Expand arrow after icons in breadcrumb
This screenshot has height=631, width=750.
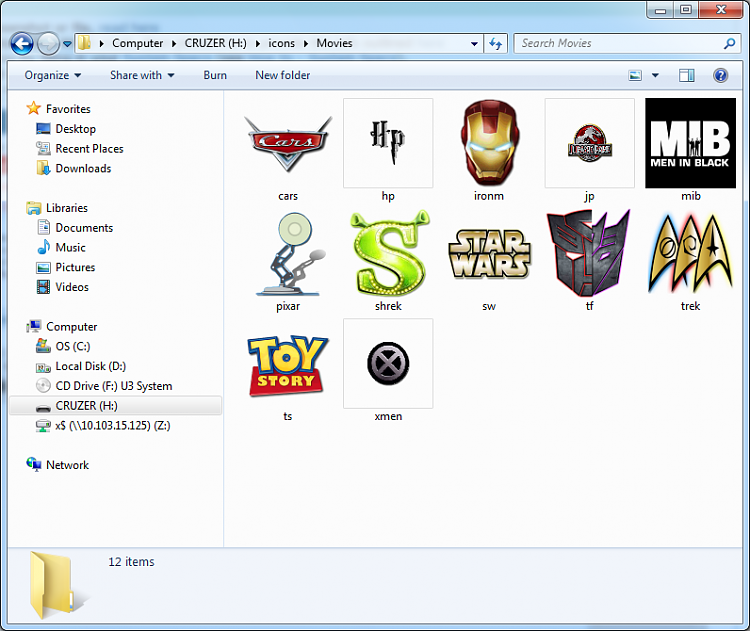coord(306,44)
